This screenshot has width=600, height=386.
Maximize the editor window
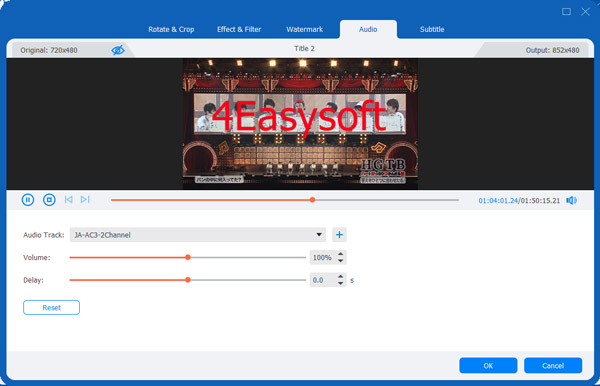[566, 11]
